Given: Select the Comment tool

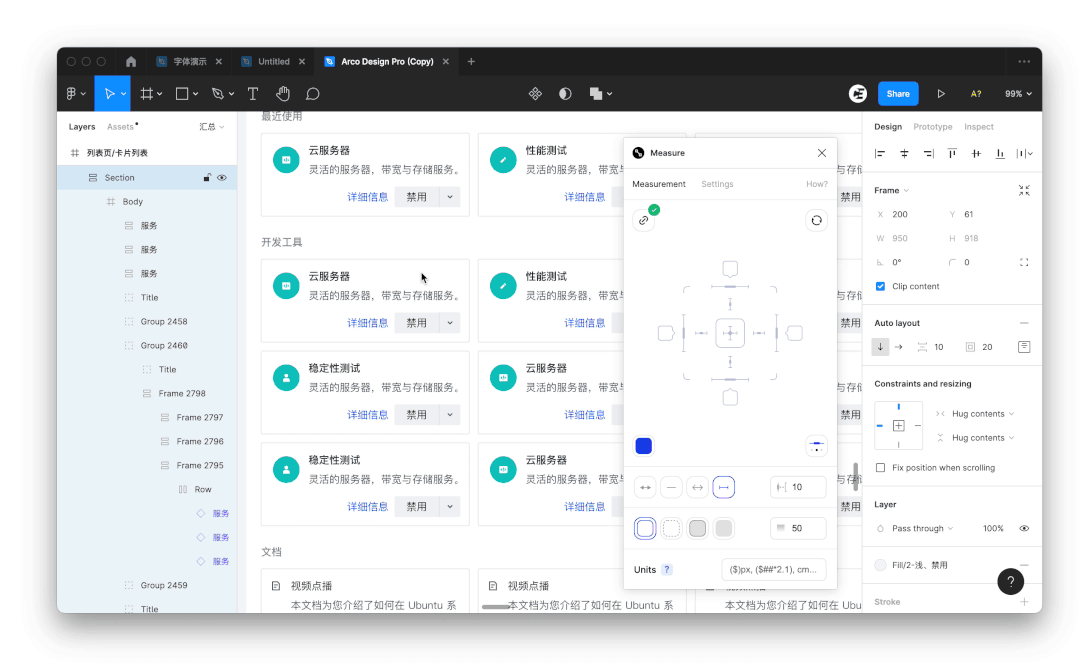Looking at the screenshot, I should pyautogui.click(x=312, y=93).
